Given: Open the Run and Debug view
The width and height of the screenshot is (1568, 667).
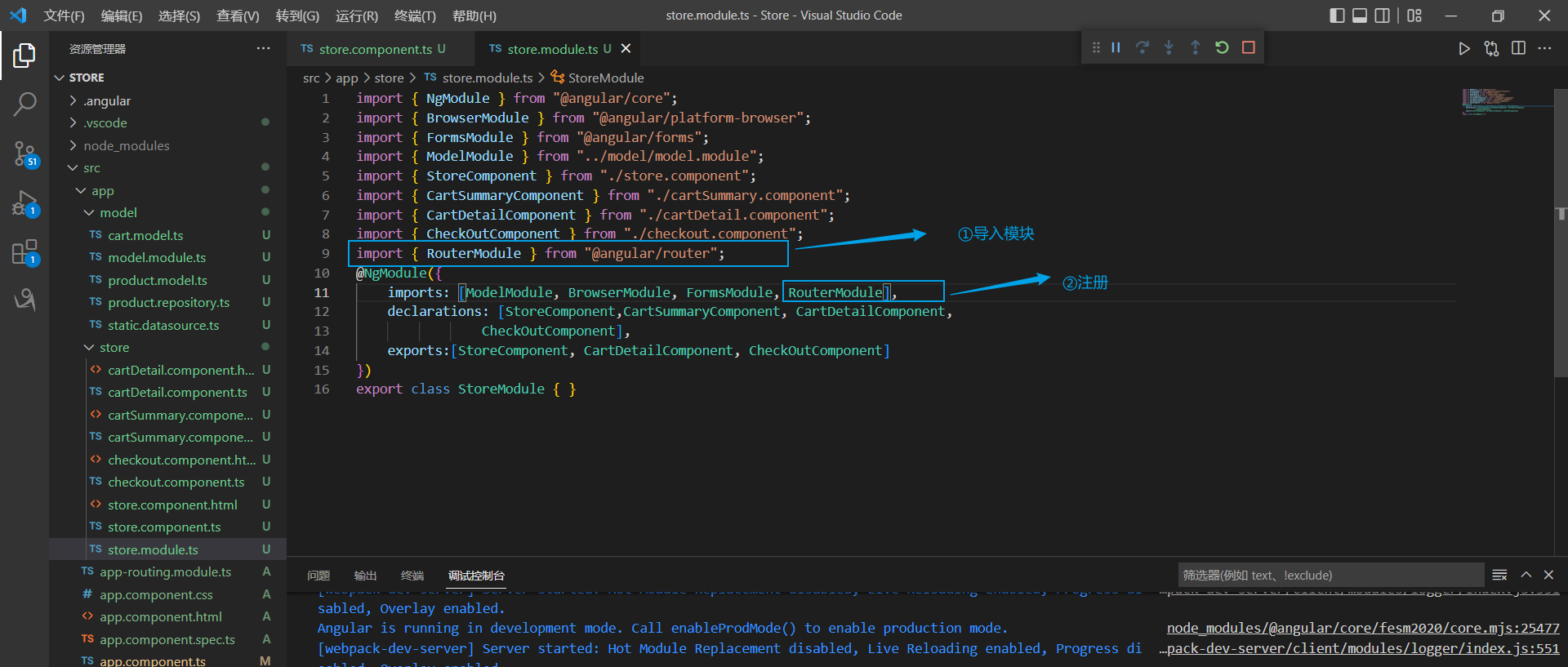Looking at the screenshot, I should (24, 203).
